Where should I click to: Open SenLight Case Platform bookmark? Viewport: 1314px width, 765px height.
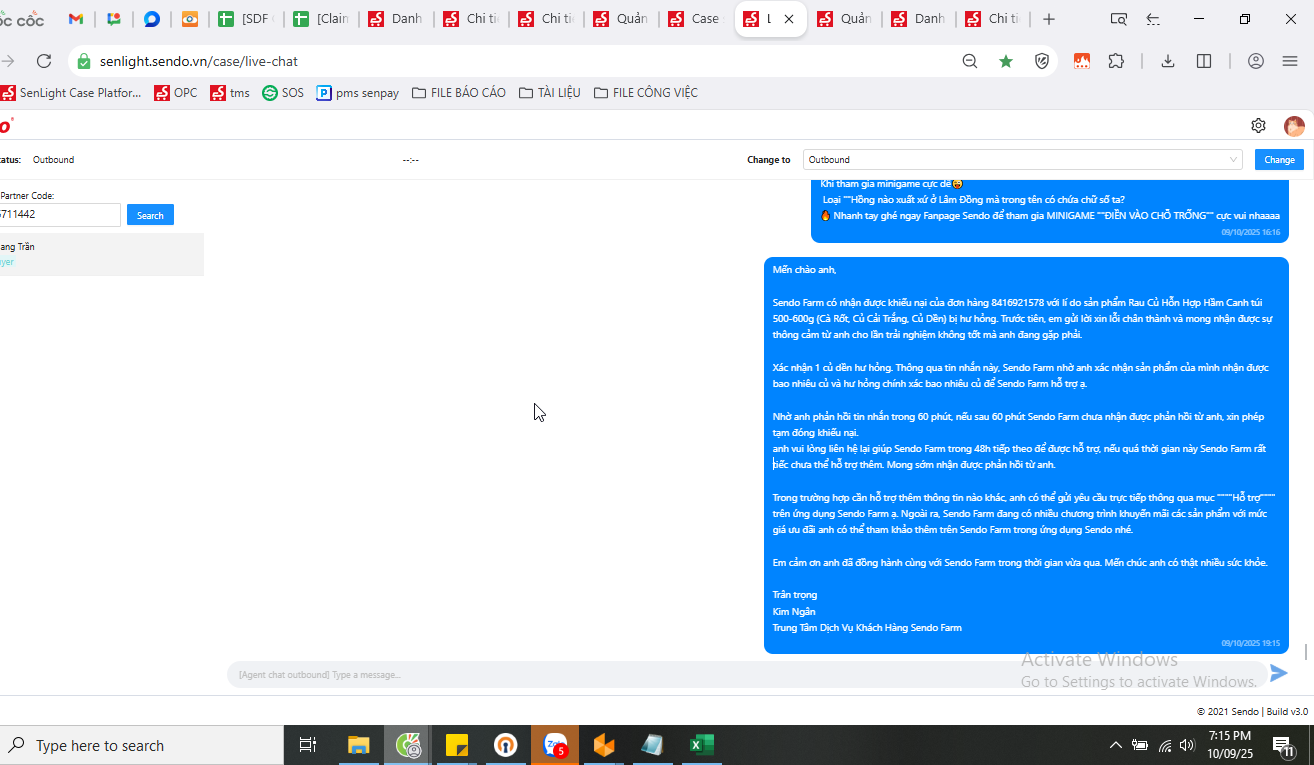pyautogui.click(x=71, y=93)
